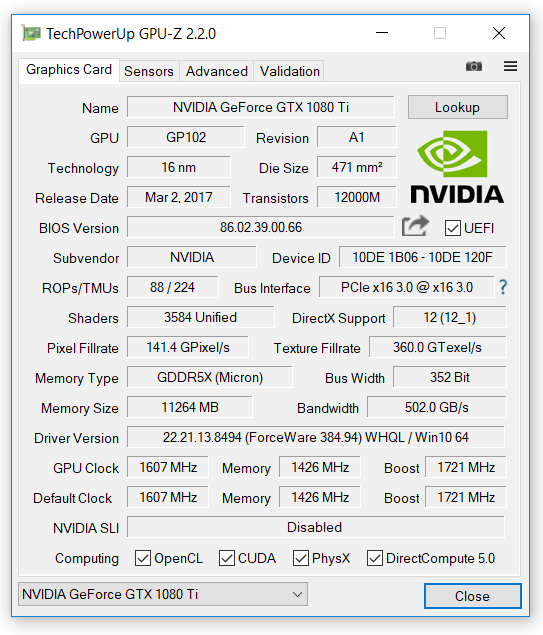Click the 'Computing' label text
The image size is (543, 635).
87,558
